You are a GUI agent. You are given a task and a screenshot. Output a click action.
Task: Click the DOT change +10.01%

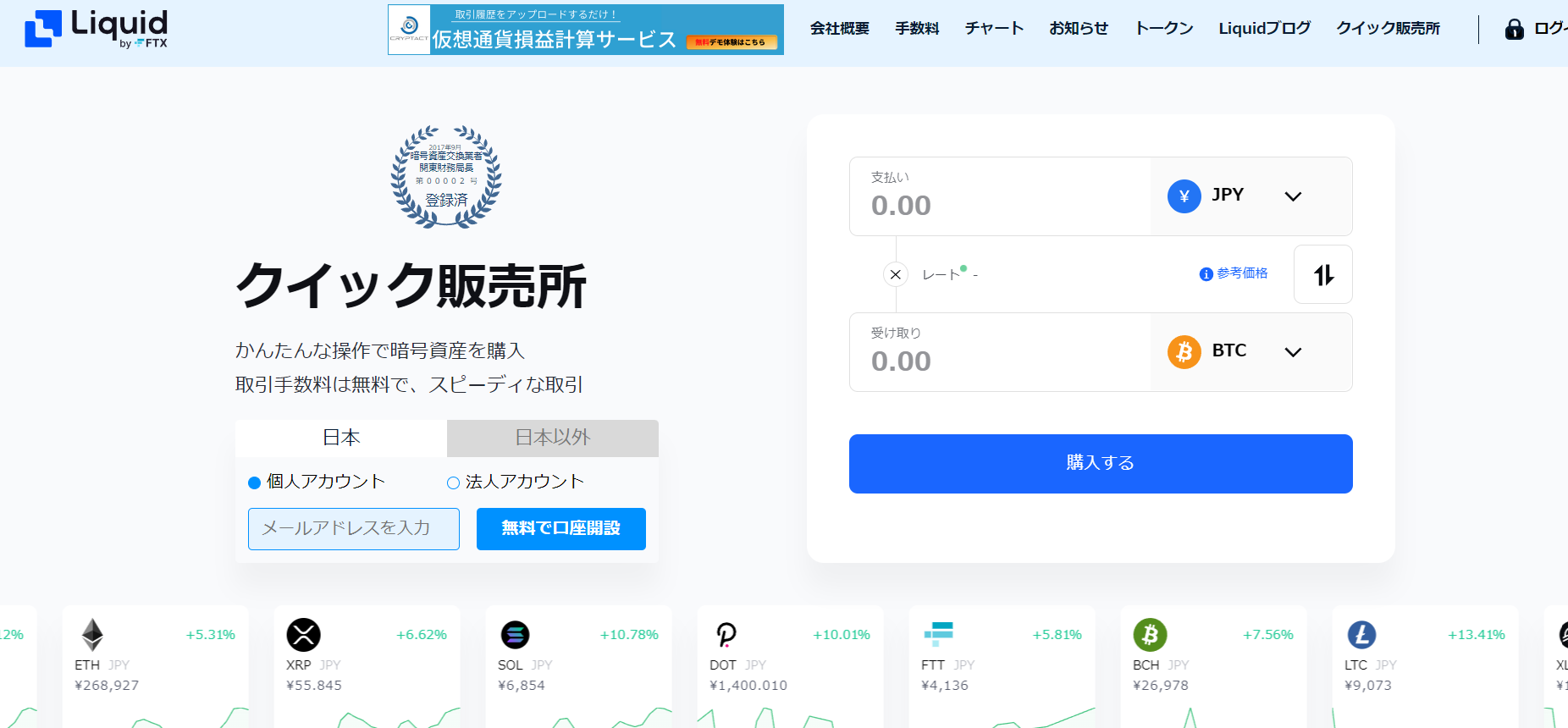[842, 635]
